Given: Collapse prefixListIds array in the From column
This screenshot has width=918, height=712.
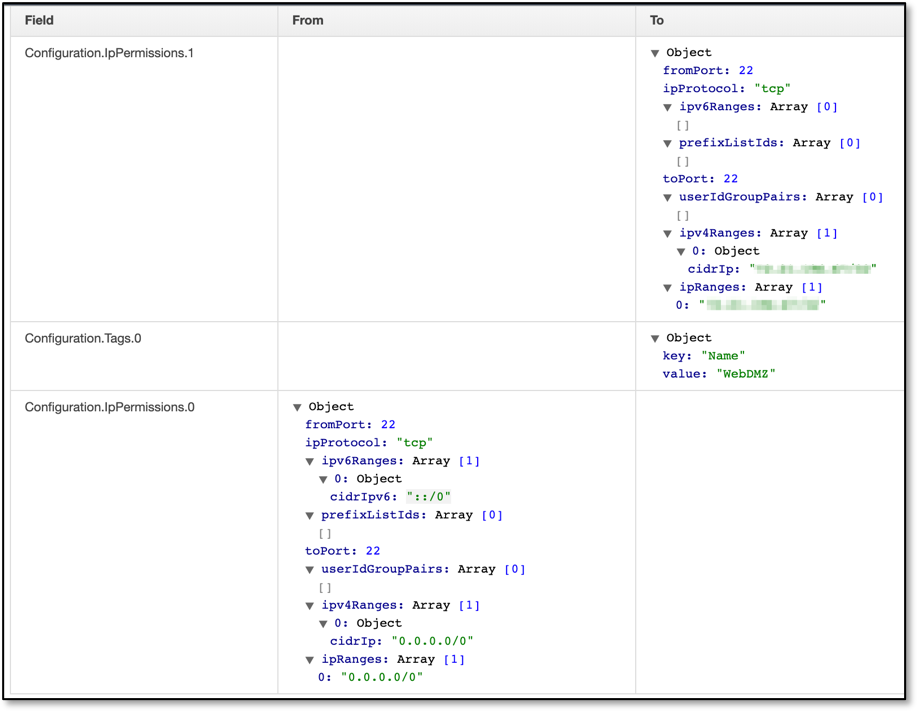Looking at the screenshot, I should point(309,516).
